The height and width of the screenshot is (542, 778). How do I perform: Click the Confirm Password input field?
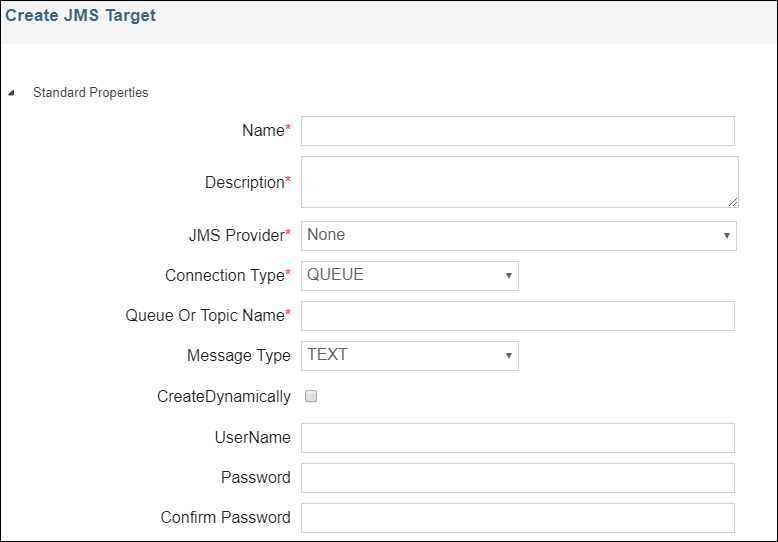(517, 518)
